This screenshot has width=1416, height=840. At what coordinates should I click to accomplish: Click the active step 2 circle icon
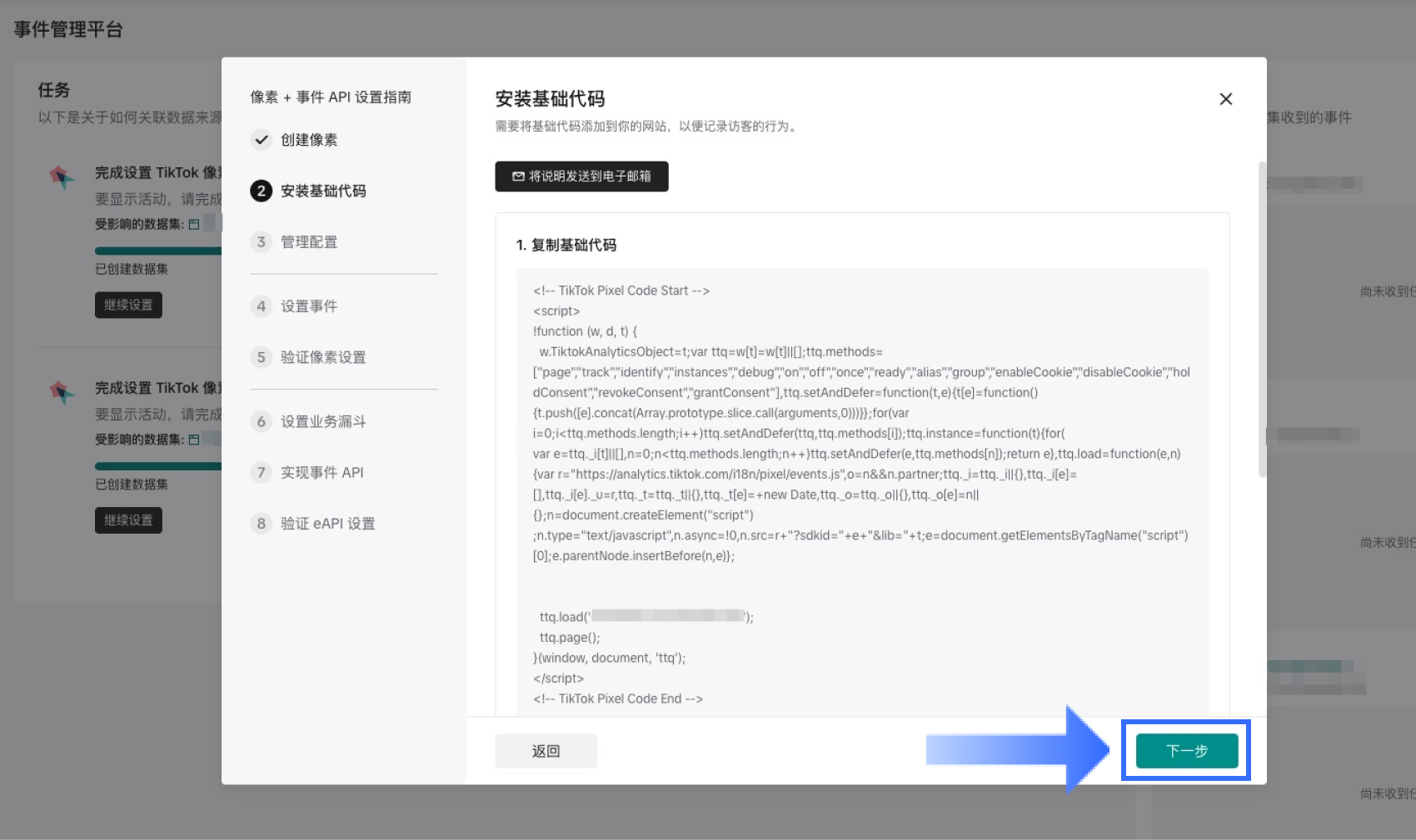[262, 191]
